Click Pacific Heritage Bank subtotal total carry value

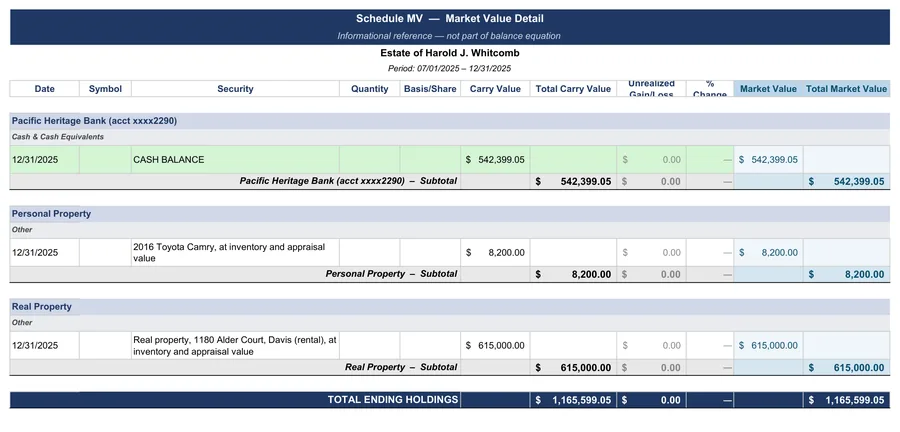pyautogui.click(x=573, y=181)
